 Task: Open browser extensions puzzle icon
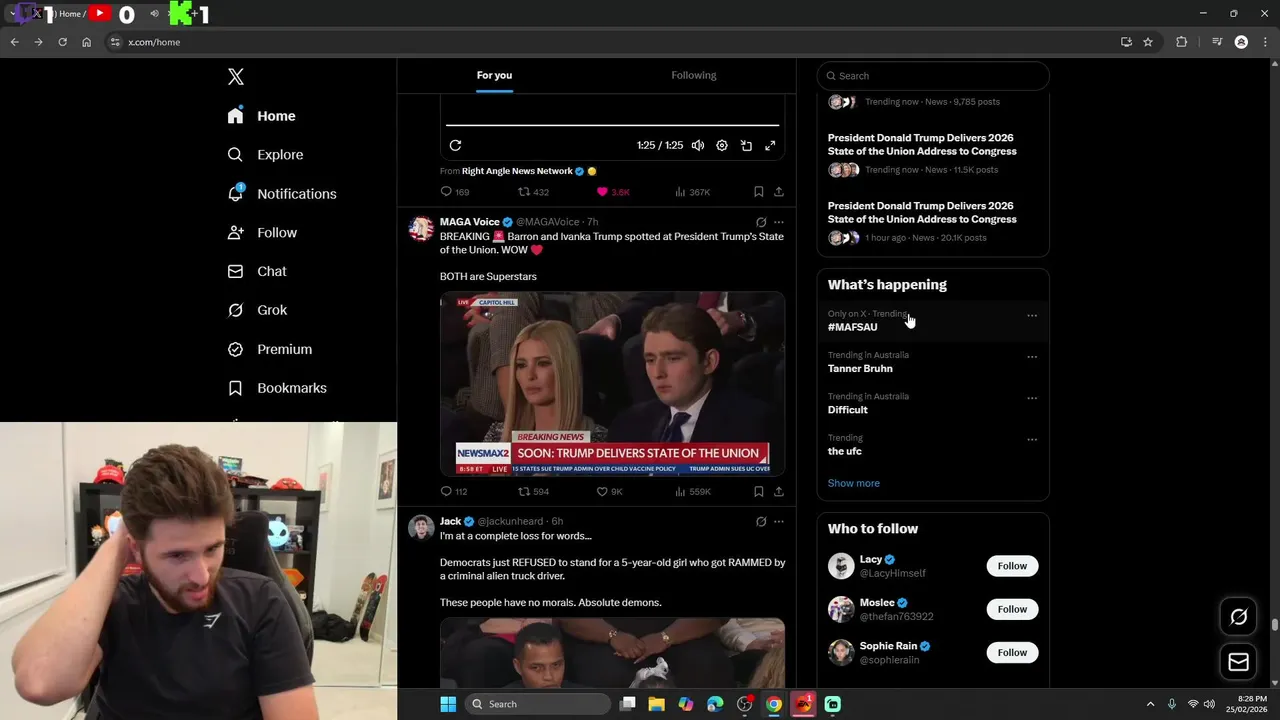[x=1182, y=42]
